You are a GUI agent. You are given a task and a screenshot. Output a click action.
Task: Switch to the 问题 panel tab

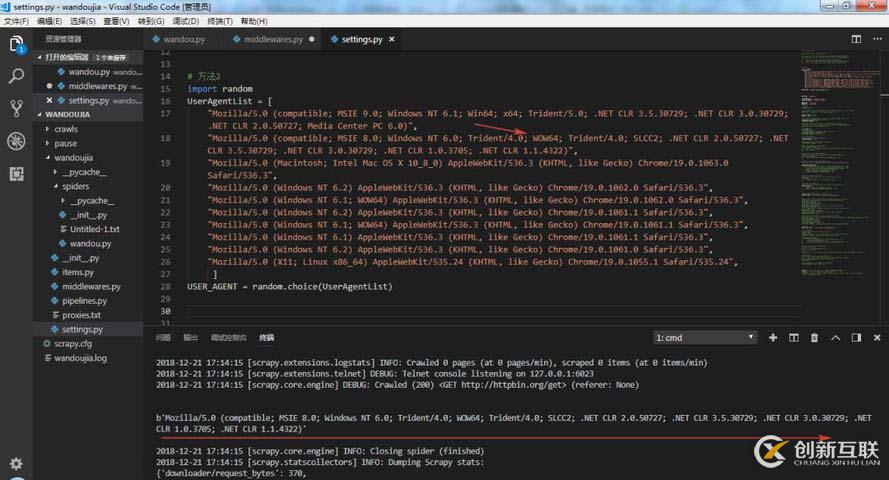point(163,338)
